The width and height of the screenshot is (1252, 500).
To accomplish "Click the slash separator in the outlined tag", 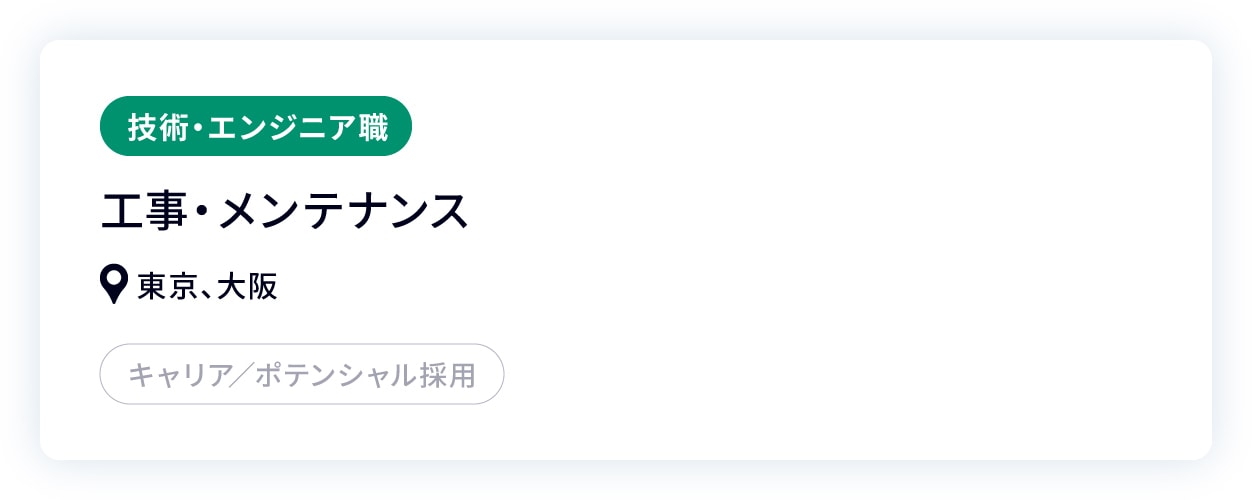I will tap(241, 375).
